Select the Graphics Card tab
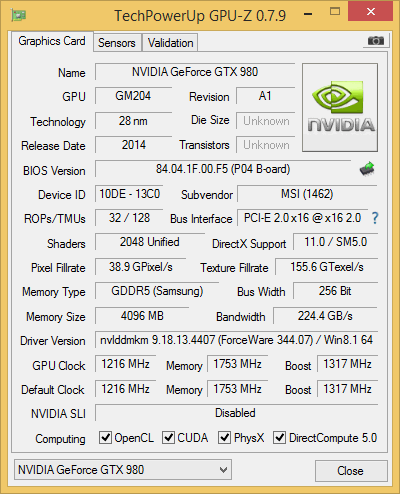This screenshot has width=400, height=494. pos(52,41)
